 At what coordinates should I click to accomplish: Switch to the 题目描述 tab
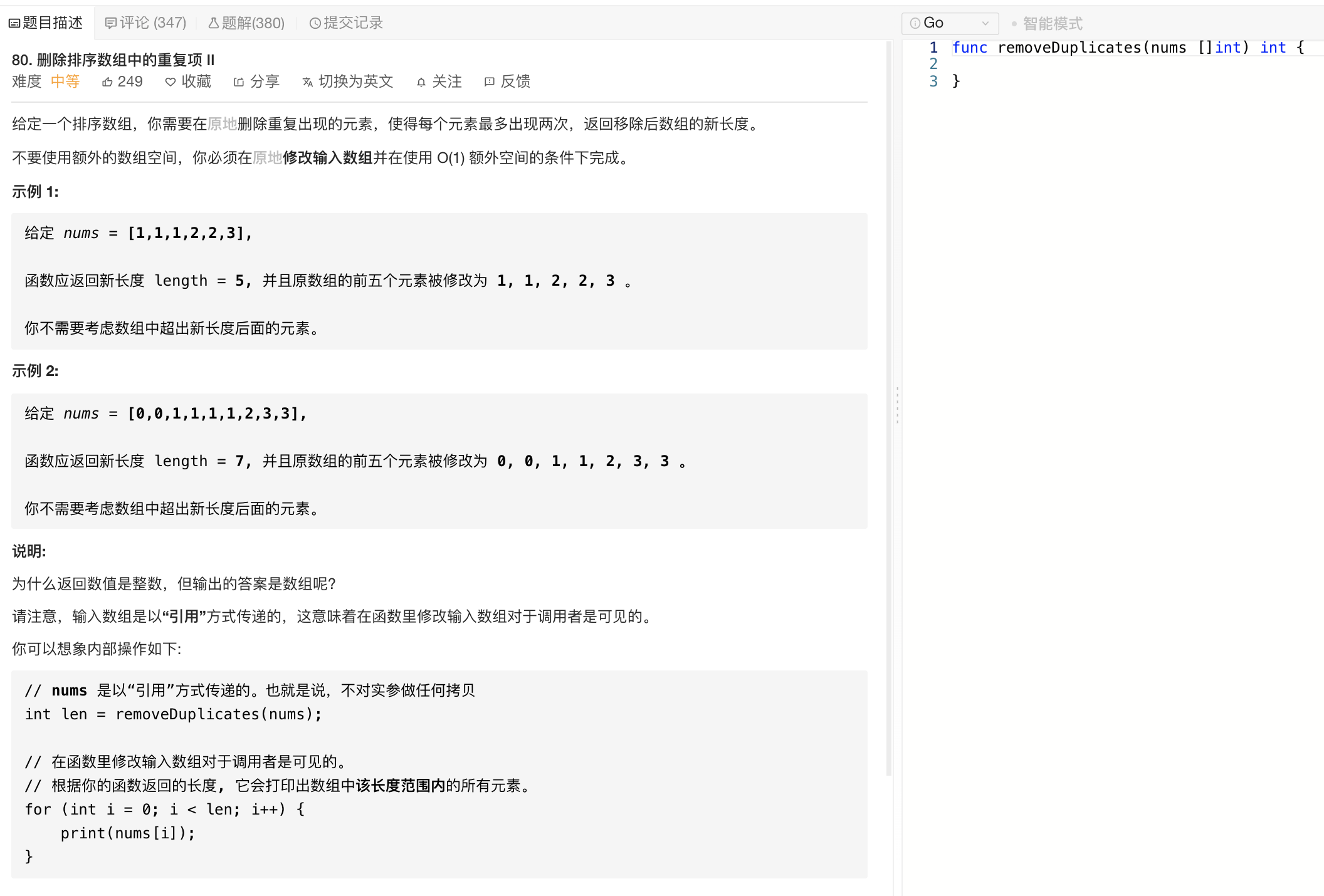(46, 23)
